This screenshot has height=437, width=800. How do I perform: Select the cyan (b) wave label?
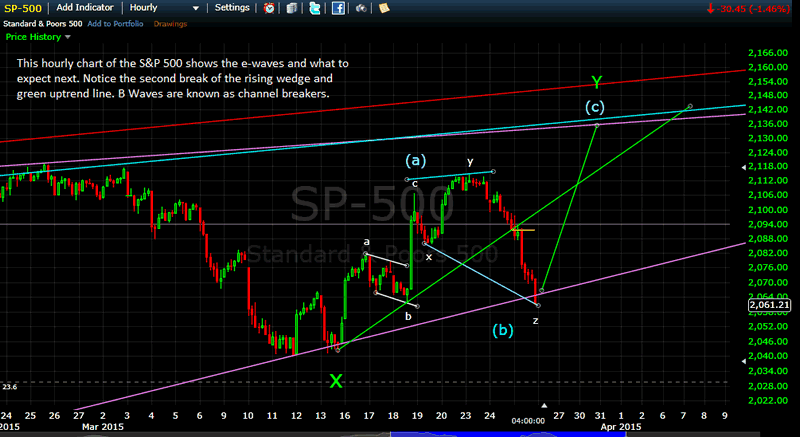503,330
